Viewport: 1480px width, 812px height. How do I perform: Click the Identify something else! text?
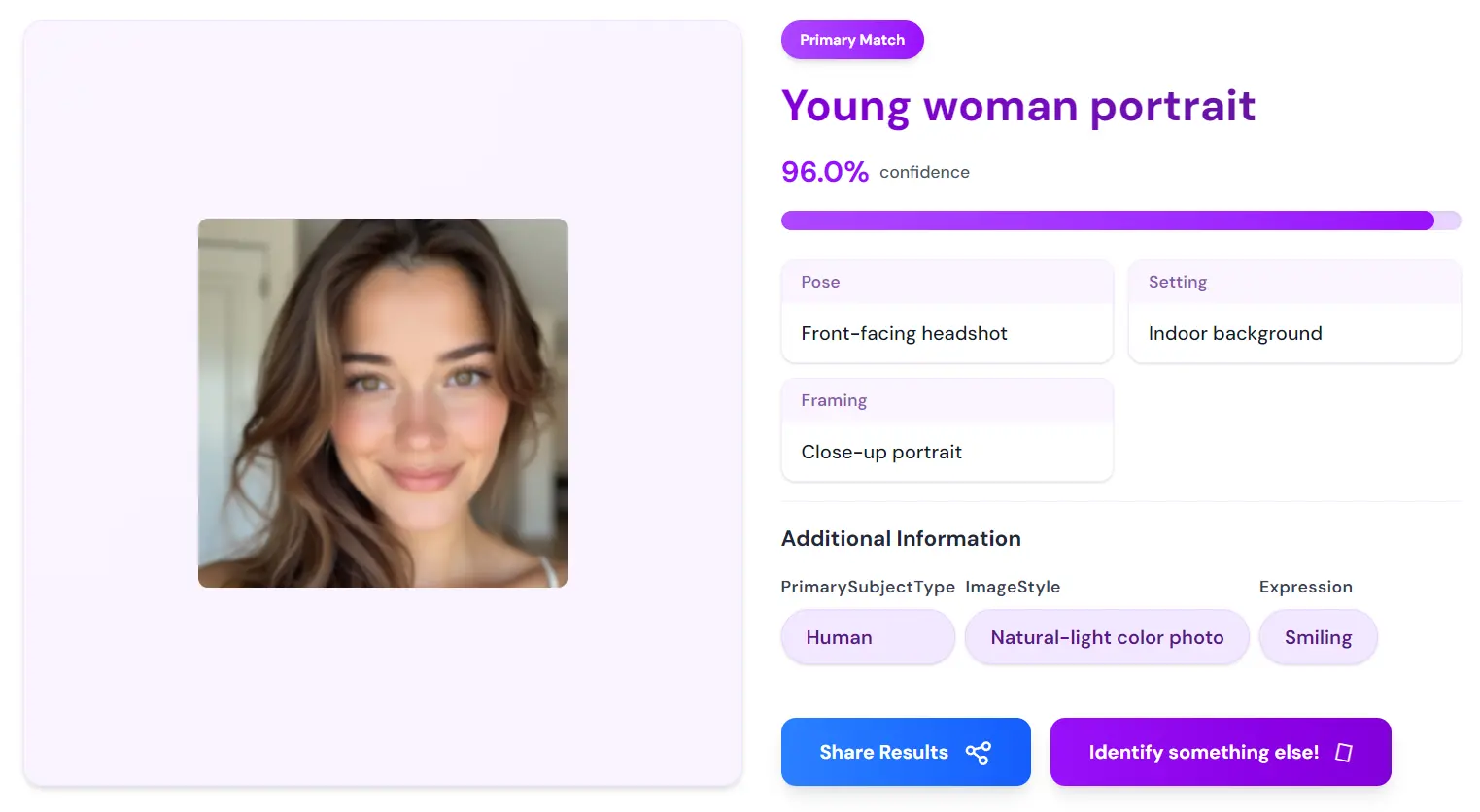(1203, 753)
